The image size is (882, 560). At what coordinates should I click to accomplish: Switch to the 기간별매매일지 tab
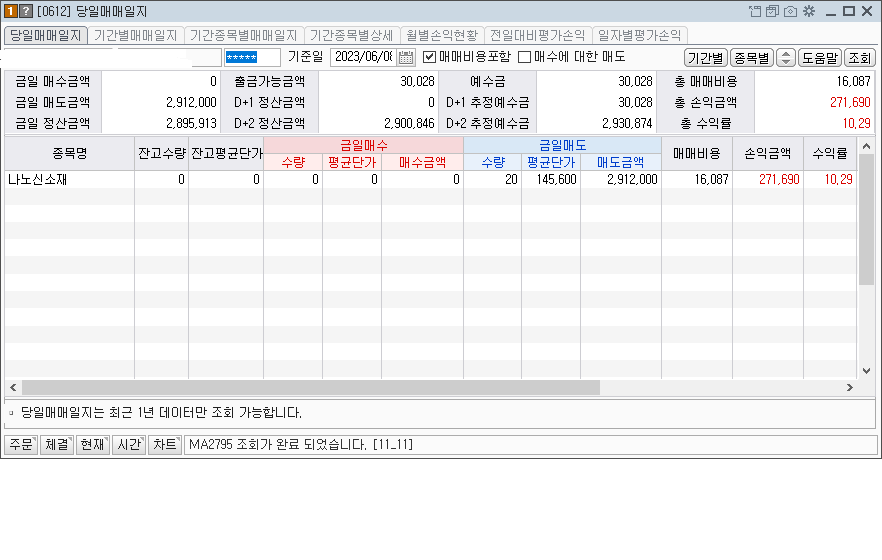[x=136, y=35]
